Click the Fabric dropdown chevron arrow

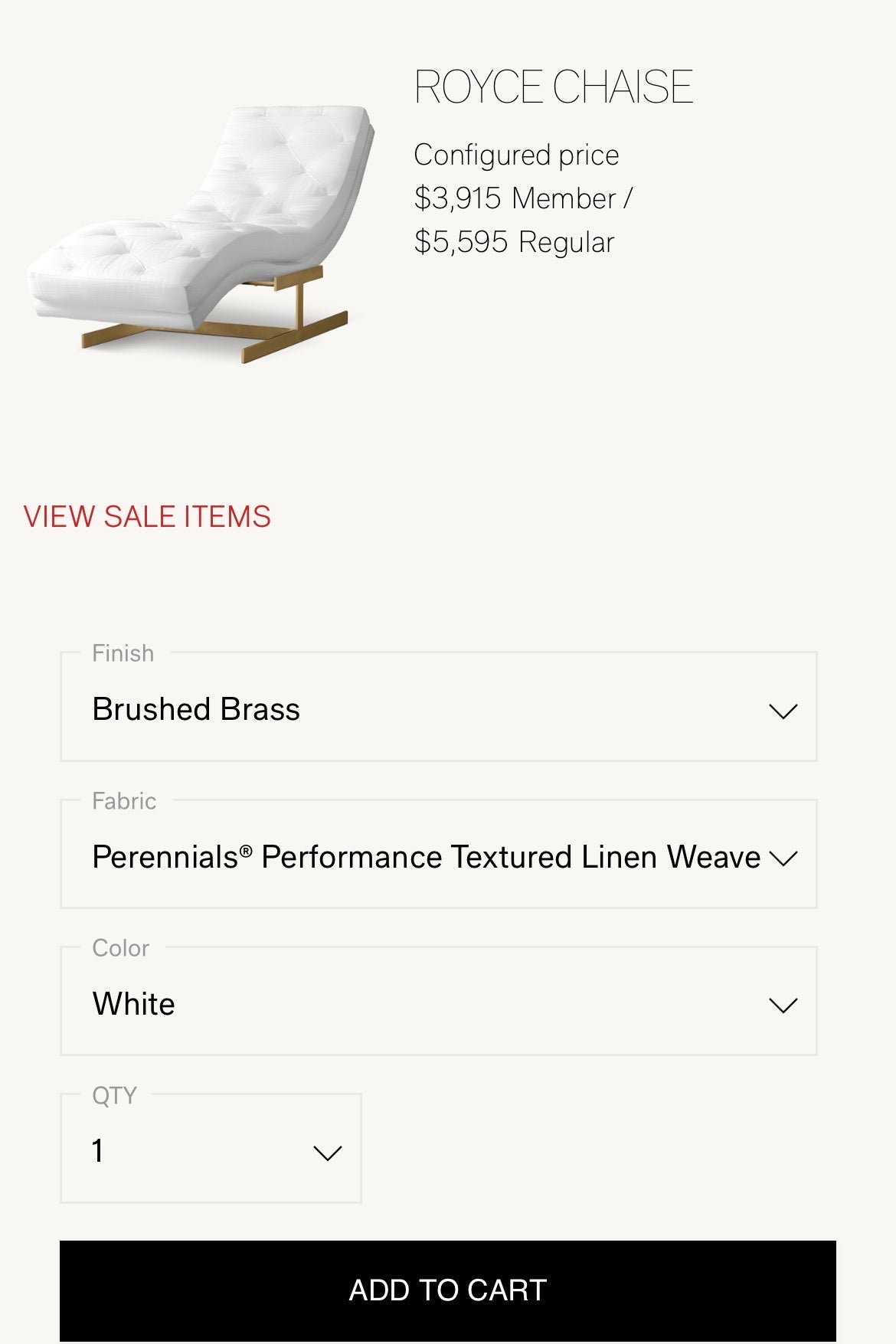783,858
